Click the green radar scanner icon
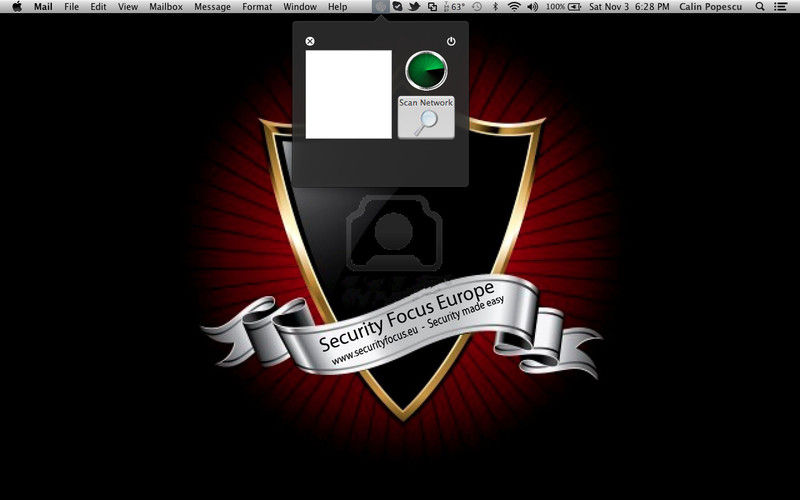The image size is (800, 500). pos(426,70)
